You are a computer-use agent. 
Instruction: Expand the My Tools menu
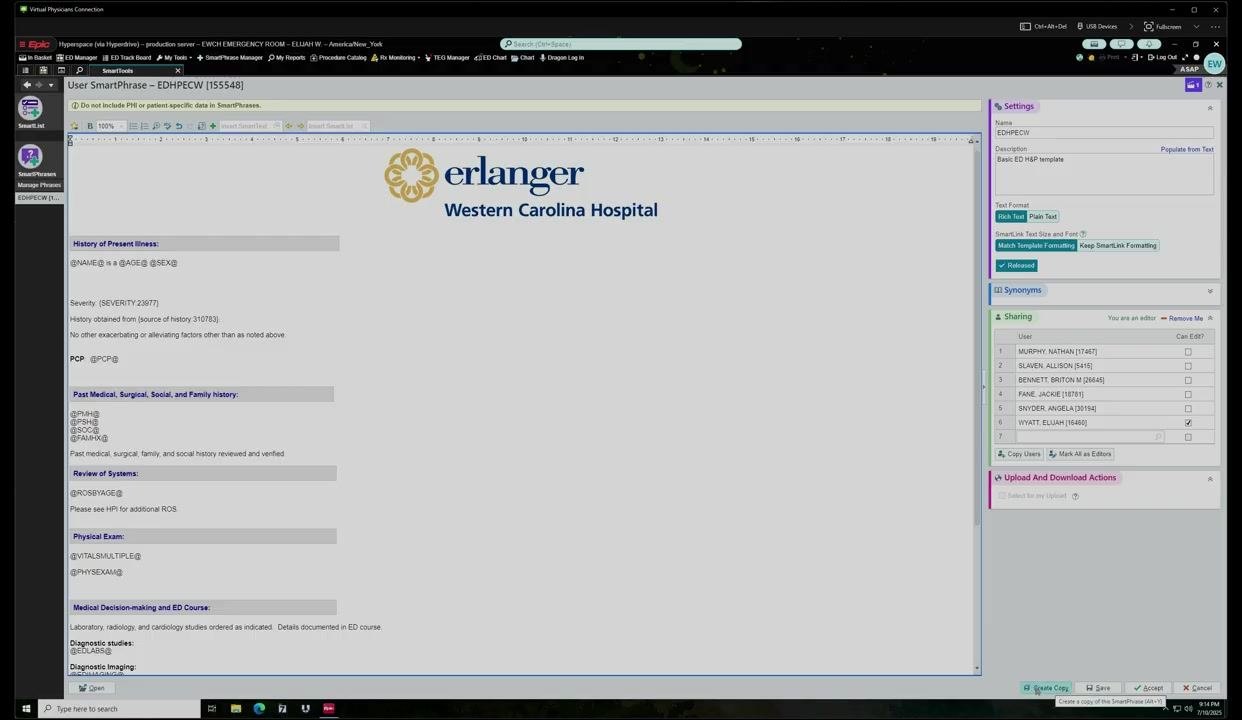click(174, 58)
